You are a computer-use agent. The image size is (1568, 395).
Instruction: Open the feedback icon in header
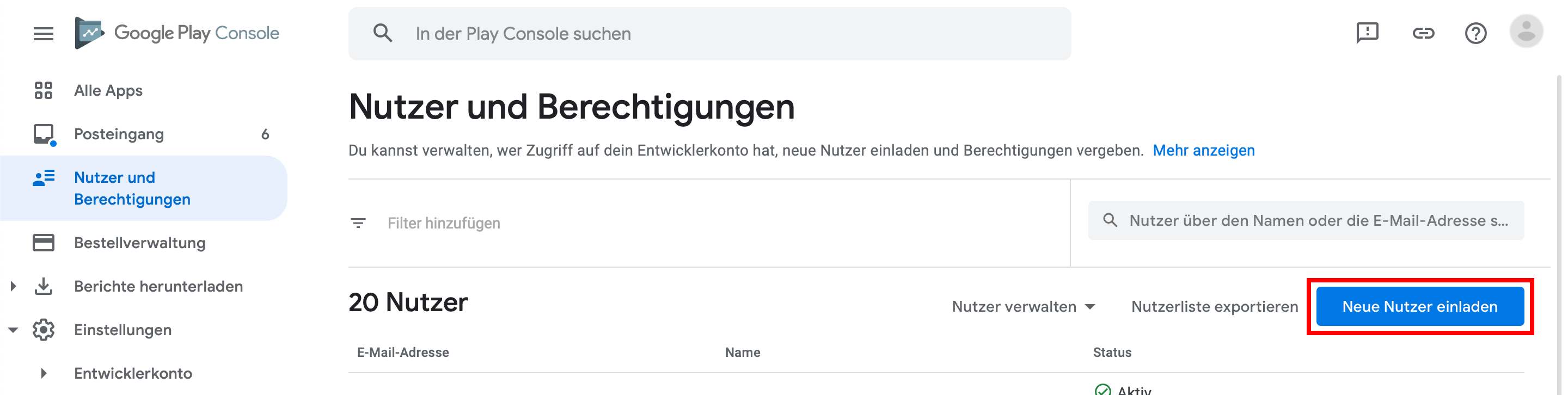[1367, 33]
